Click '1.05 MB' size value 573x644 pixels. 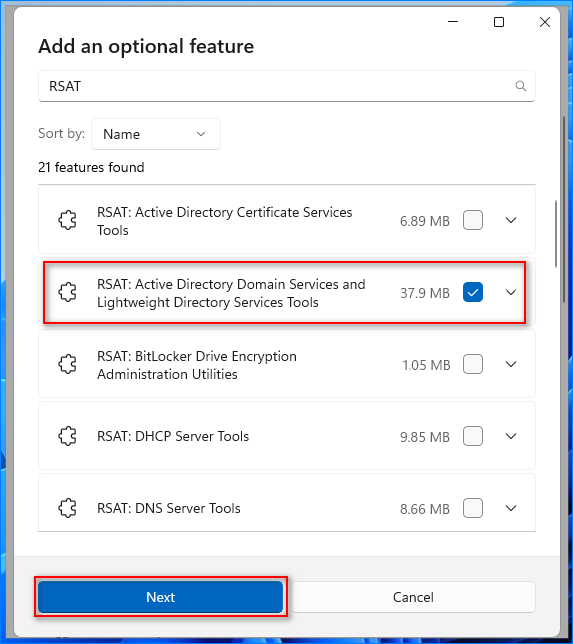point(426,365)
